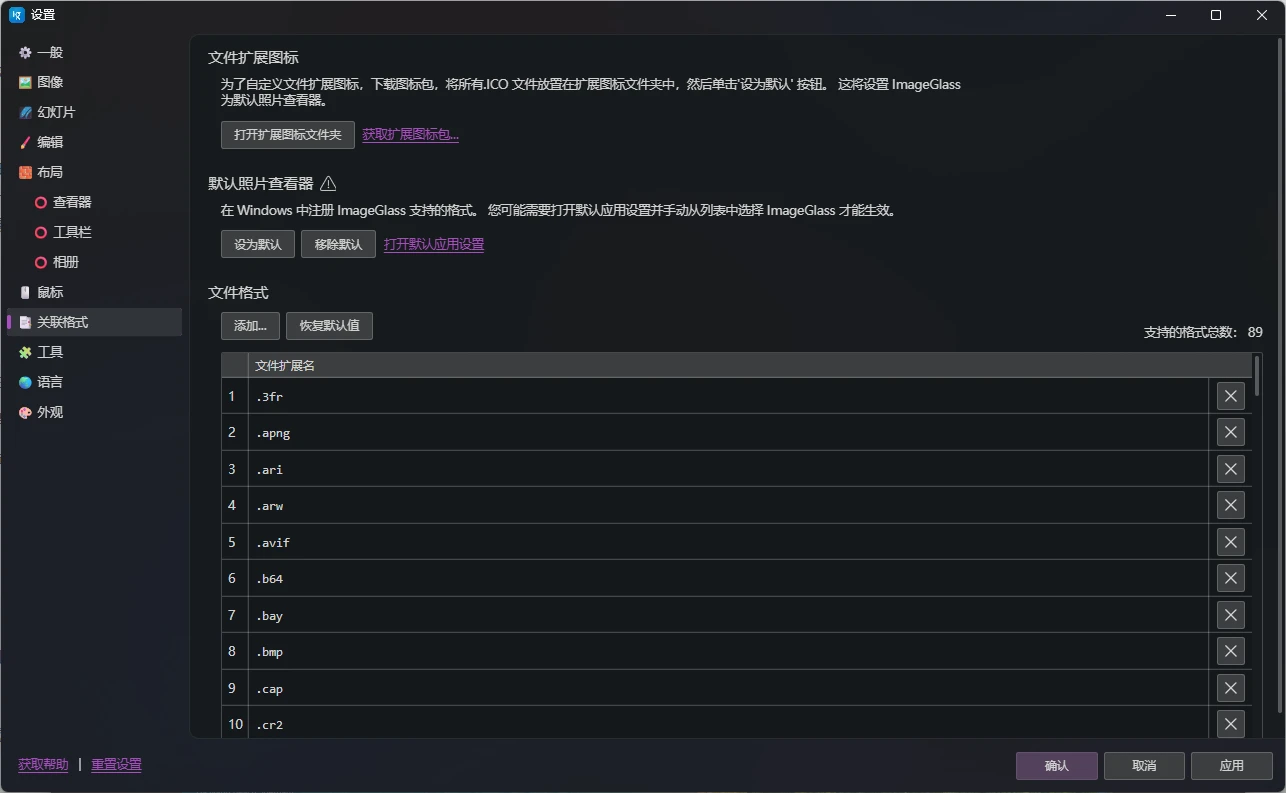Open the 一般 settings page
Screen dimensions: 1286x793
click(94, 52)
